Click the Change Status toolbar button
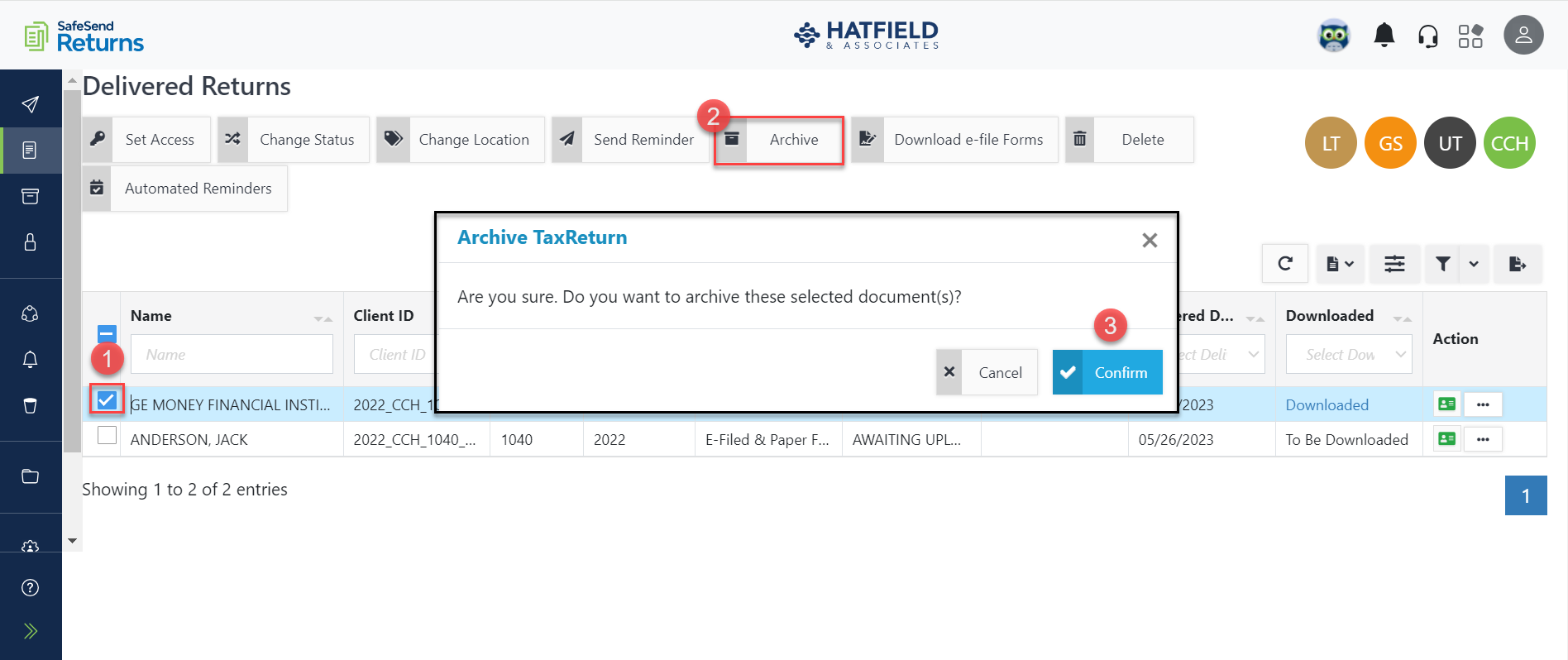Viewport: 1568px width, 660px height. pos(293,140)
